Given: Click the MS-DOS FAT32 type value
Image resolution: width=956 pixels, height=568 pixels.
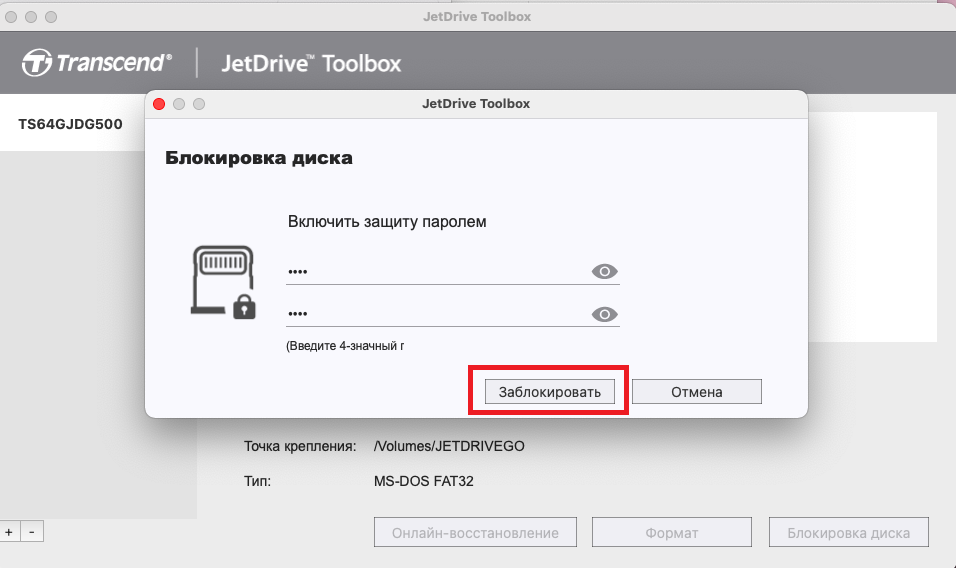Looking at the screenshot, I should coord(424,481).
